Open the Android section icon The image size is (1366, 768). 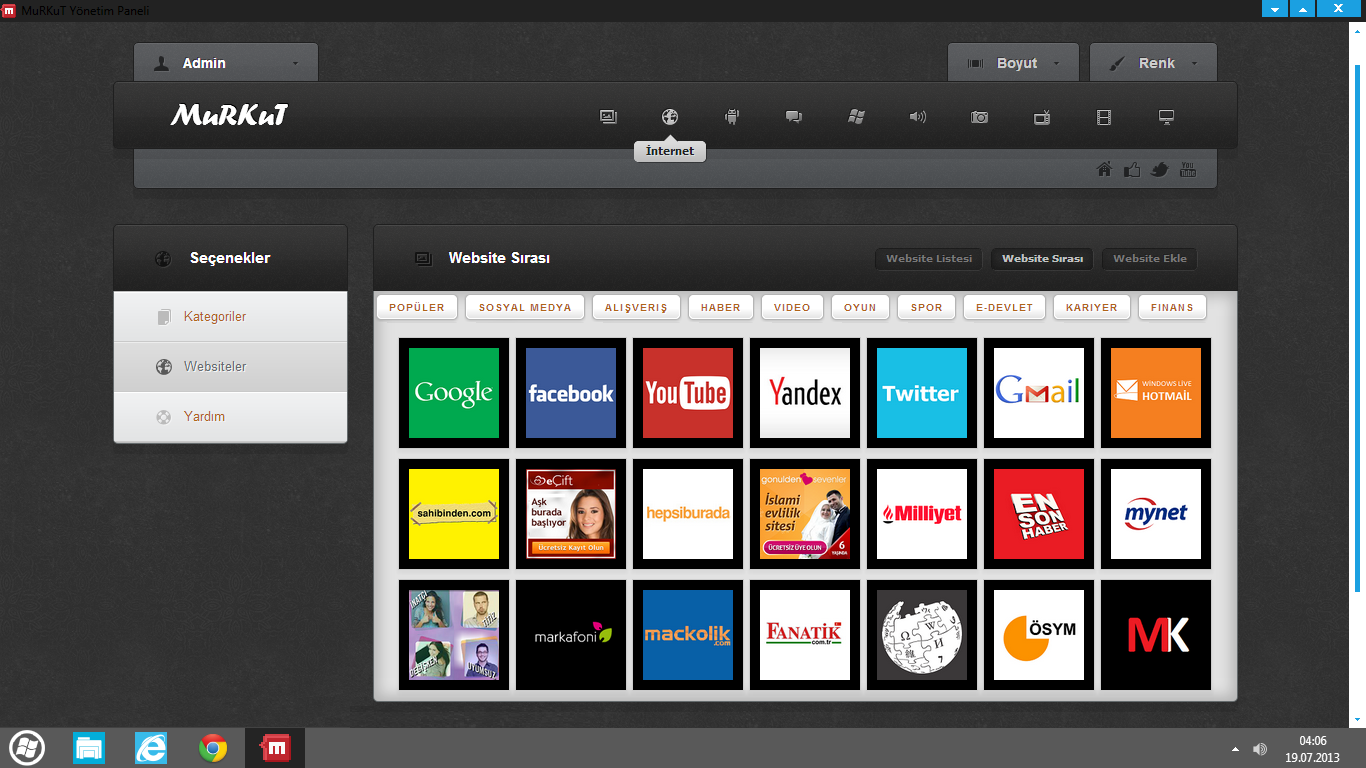click(x=732, y=117)
